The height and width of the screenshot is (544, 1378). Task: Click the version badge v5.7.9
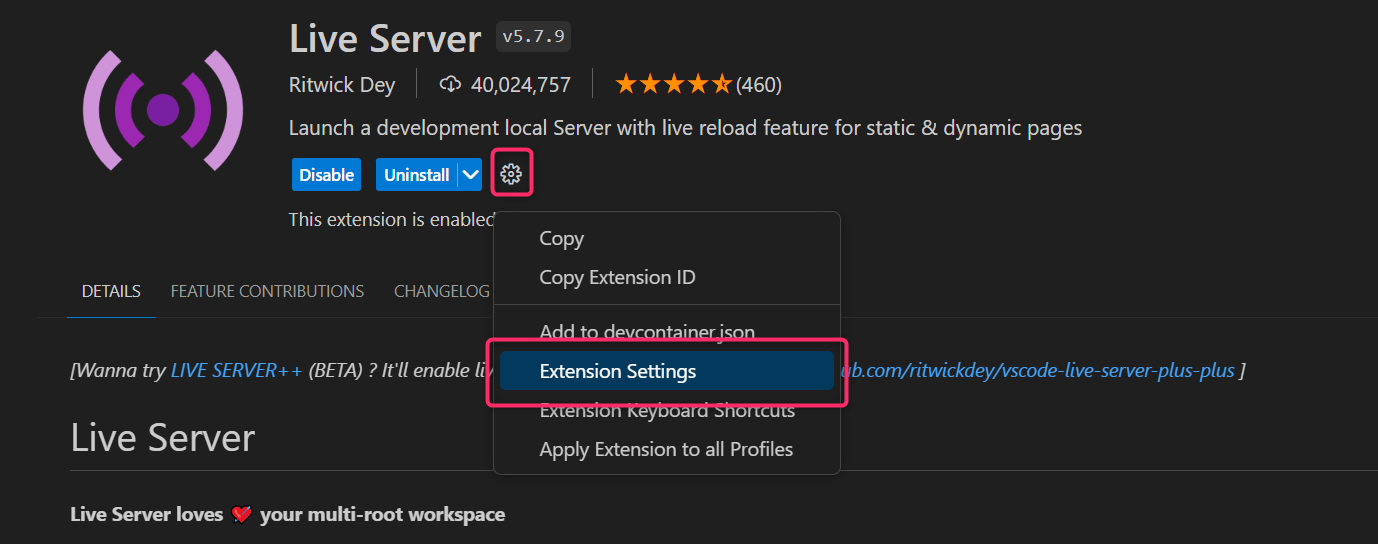click(533, 37)
